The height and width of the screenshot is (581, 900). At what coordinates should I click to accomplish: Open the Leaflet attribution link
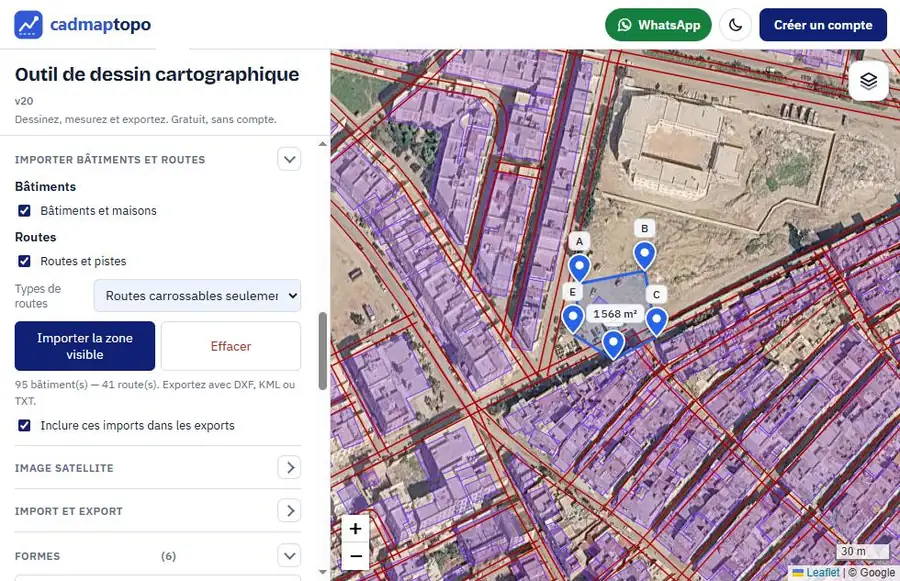click(x=823, y=572)
